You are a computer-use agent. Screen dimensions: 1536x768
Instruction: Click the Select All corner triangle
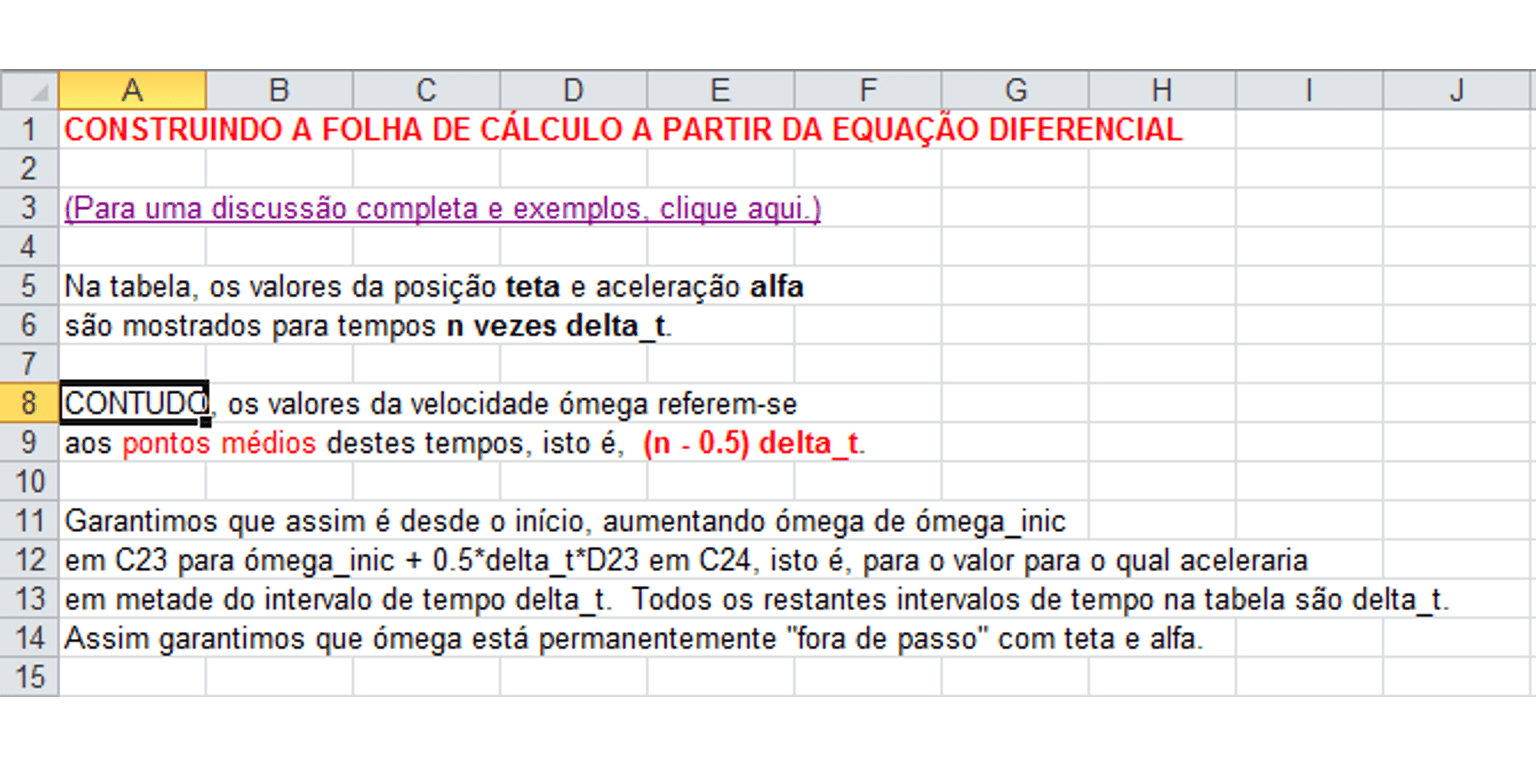tap(30, 90)
